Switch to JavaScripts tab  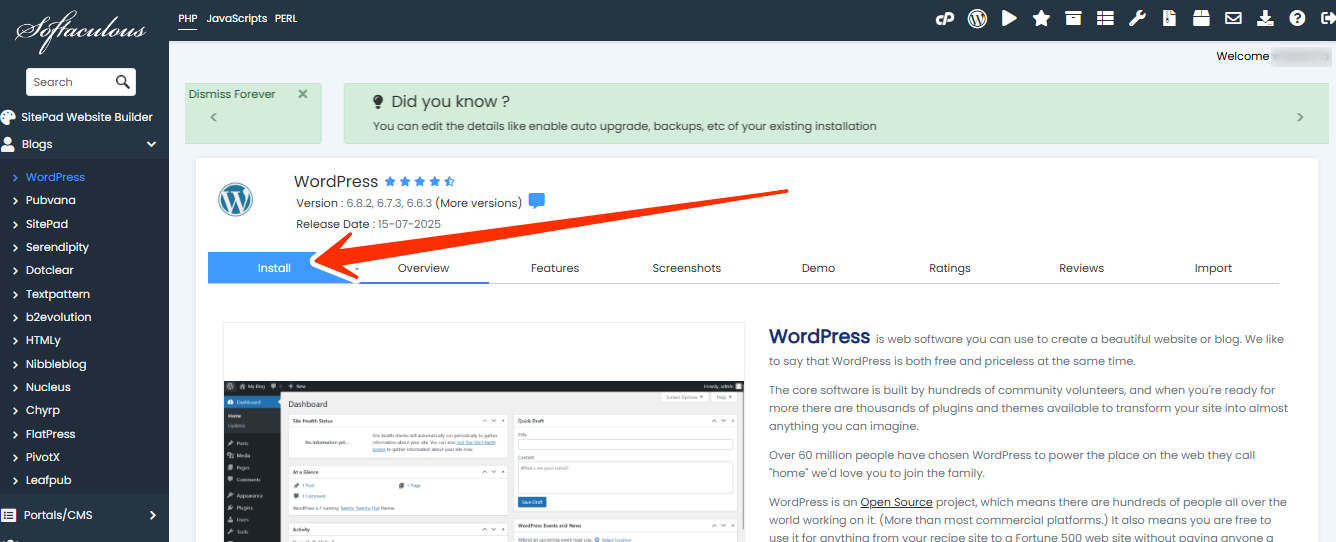(237, 18)
